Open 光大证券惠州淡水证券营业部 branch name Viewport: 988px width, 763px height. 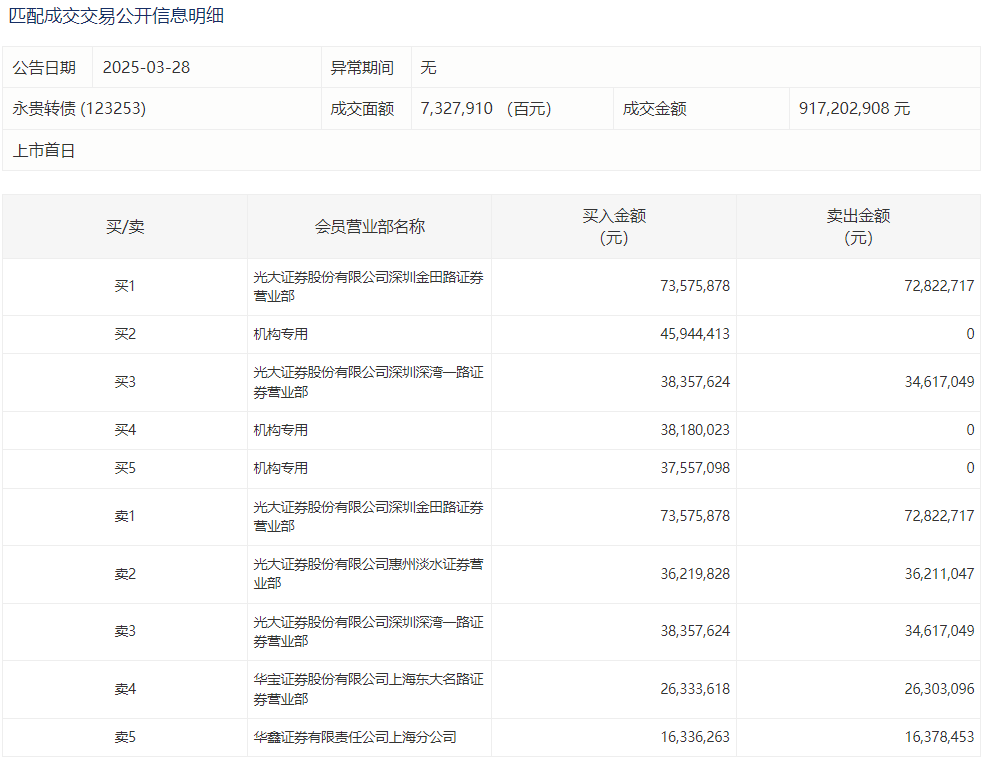368,574
